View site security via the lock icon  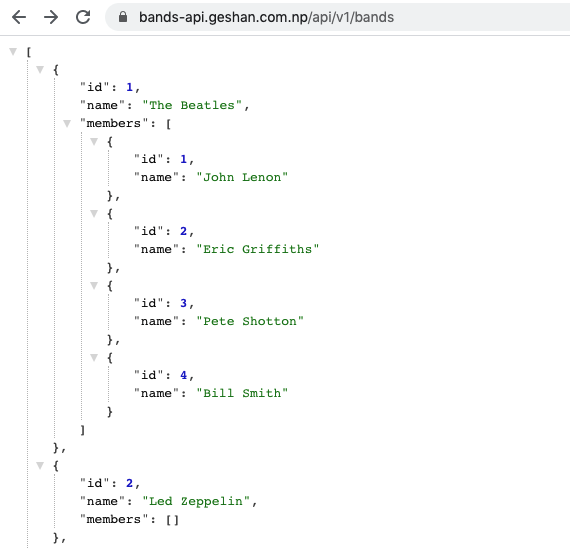123,17
